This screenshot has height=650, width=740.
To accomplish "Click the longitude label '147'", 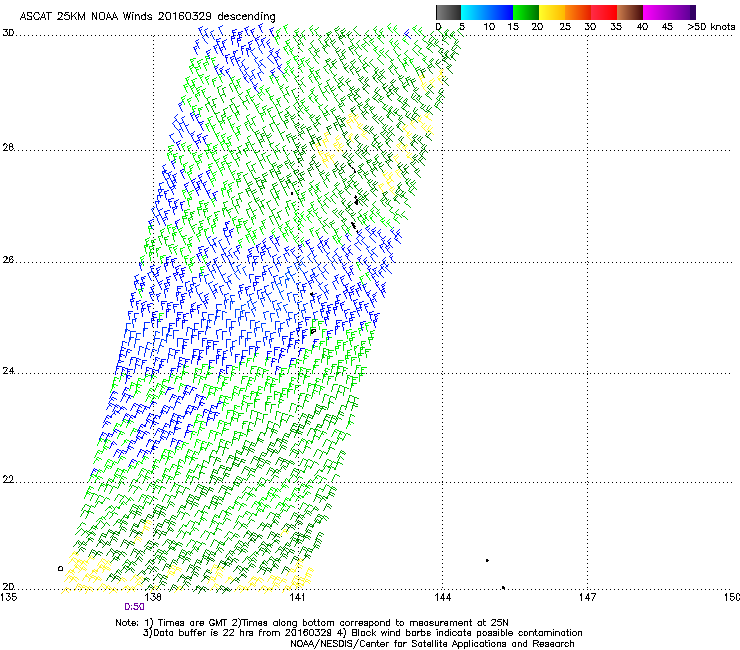I will coord(587,597).
